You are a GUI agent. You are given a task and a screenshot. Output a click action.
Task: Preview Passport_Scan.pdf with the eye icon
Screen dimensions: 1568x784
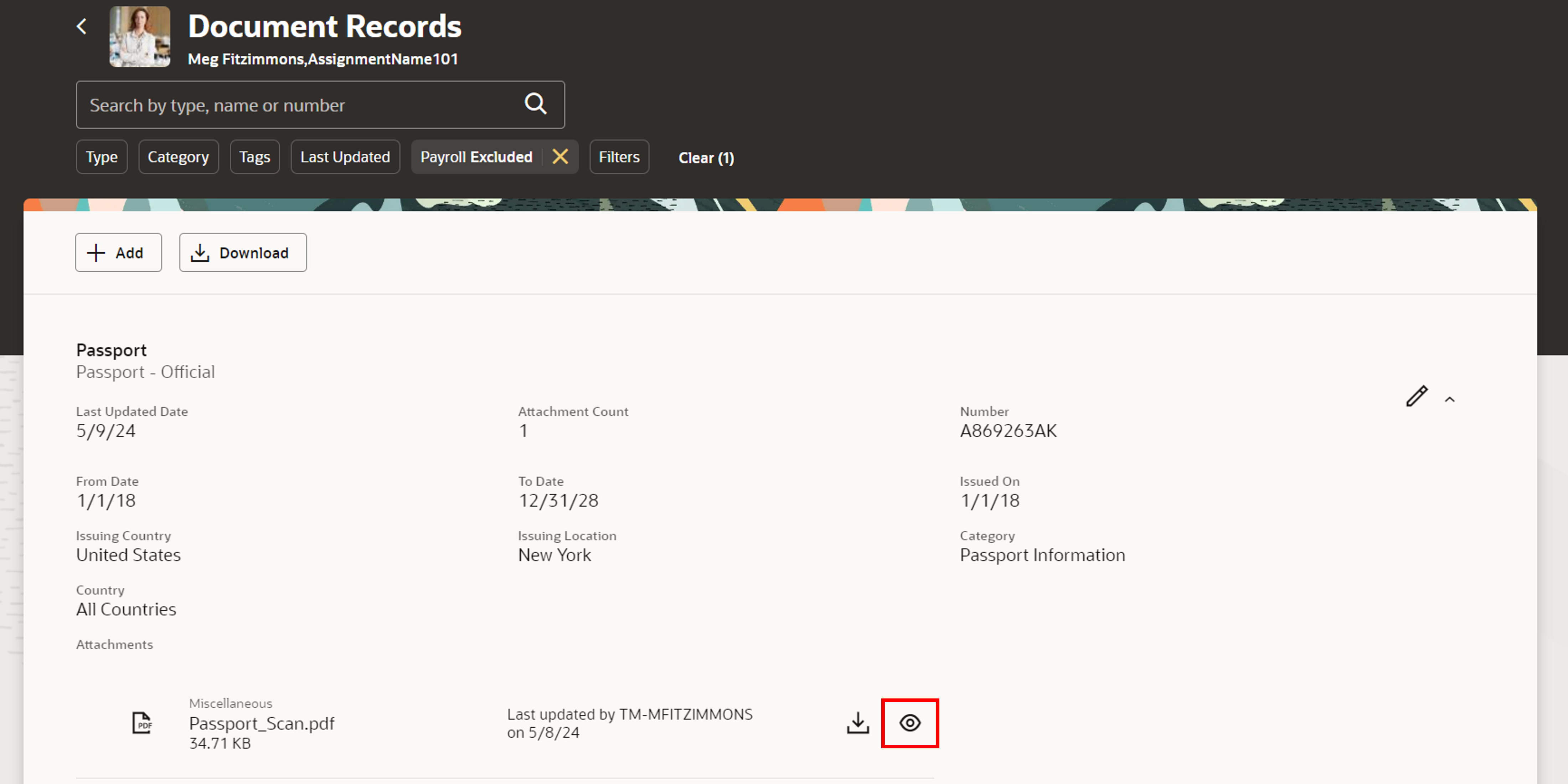tap(909, 723)
